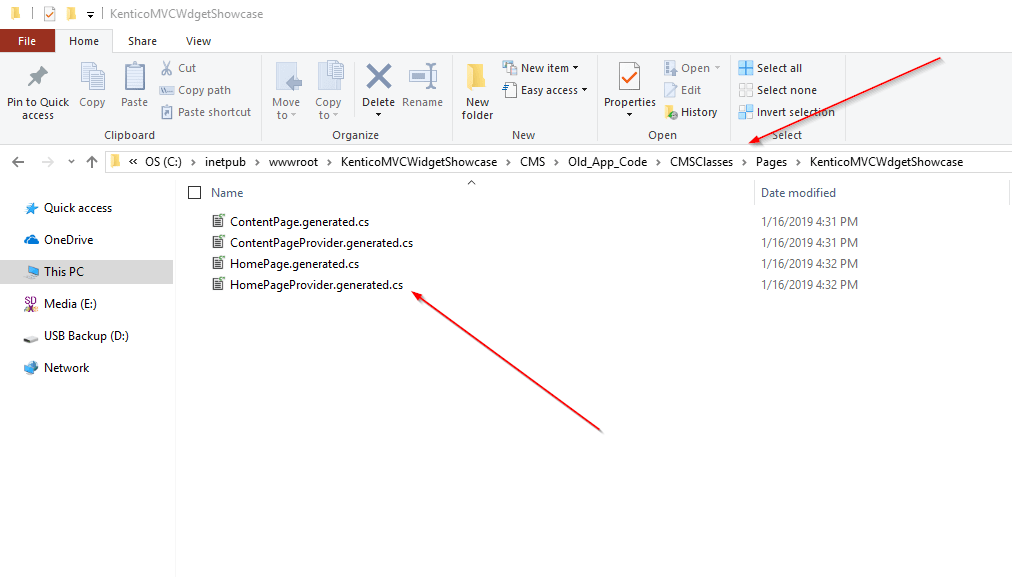
Task: Click the Open ribbon button
Action: tap(692, 68)
